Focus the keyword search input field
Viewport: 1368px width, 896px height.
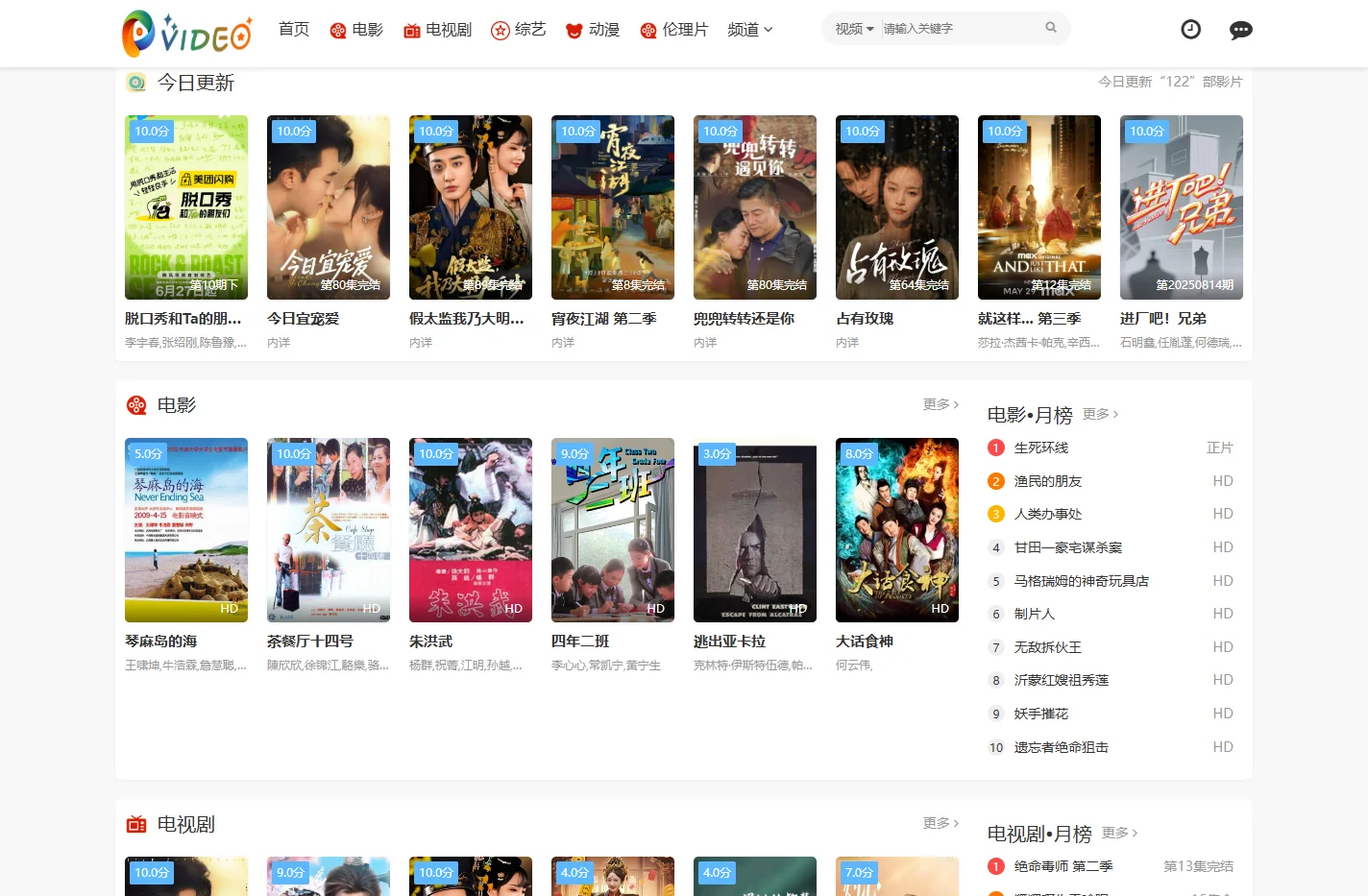pos(961,29)
